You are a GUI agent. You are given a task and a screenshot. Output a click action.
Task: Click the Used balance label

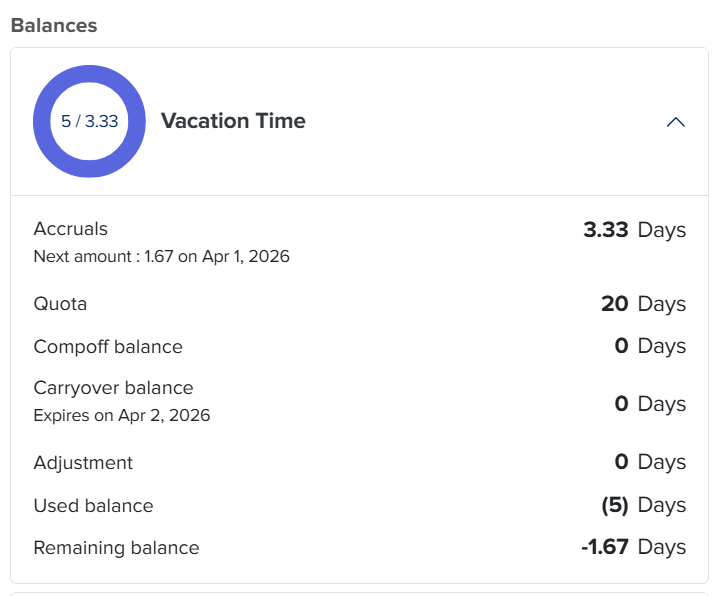point(93,506)
